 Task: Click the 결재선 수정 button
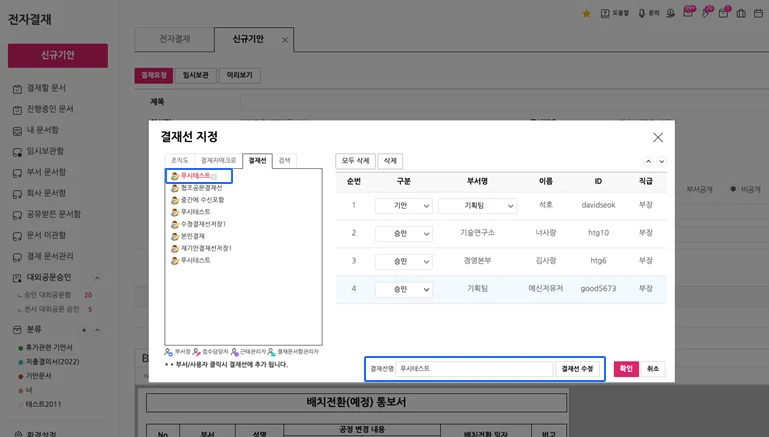(577, 369)
